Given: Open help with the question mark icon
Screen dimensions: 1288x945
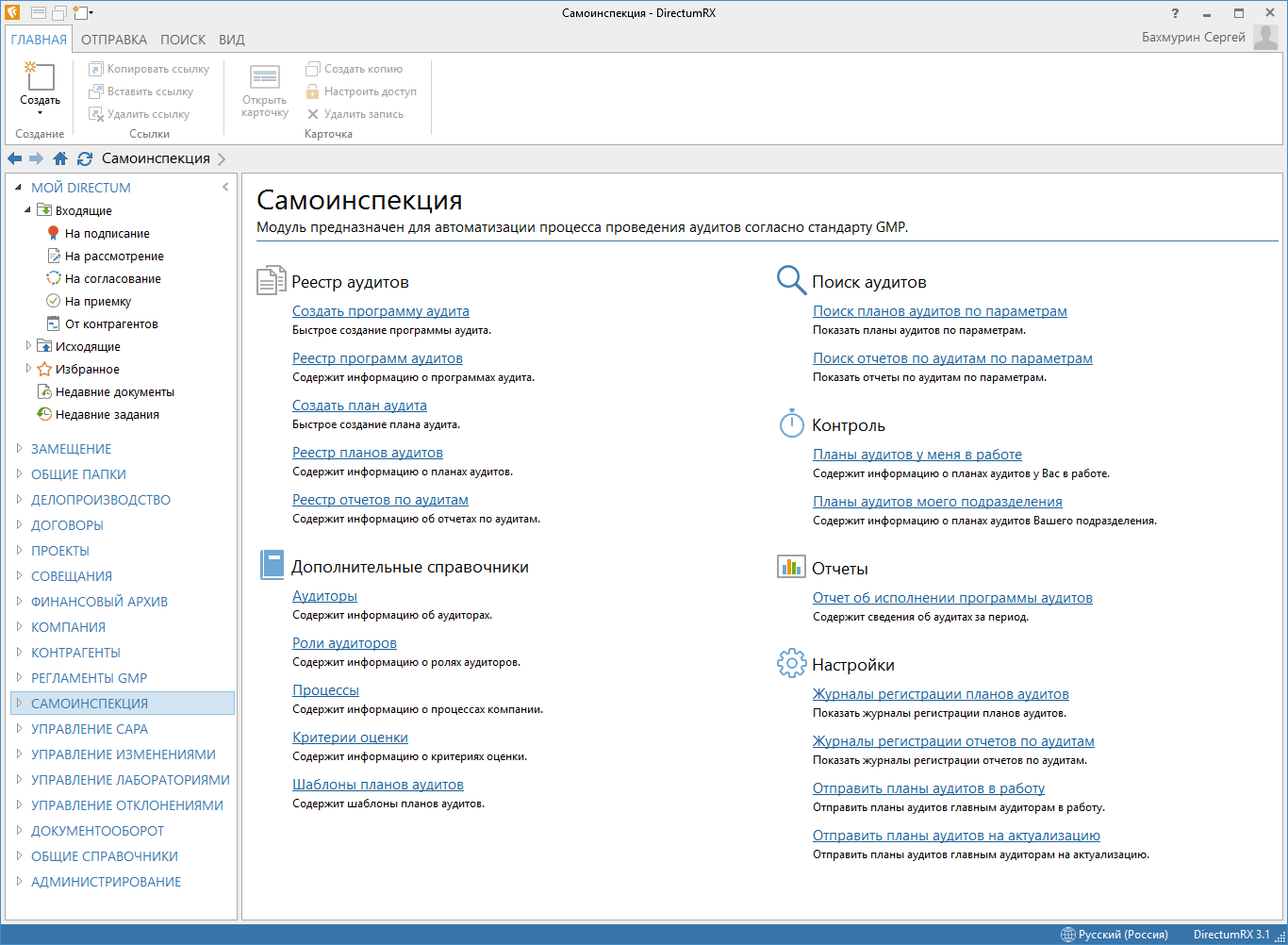Looking at the screenshot, I should [1175, 13].
